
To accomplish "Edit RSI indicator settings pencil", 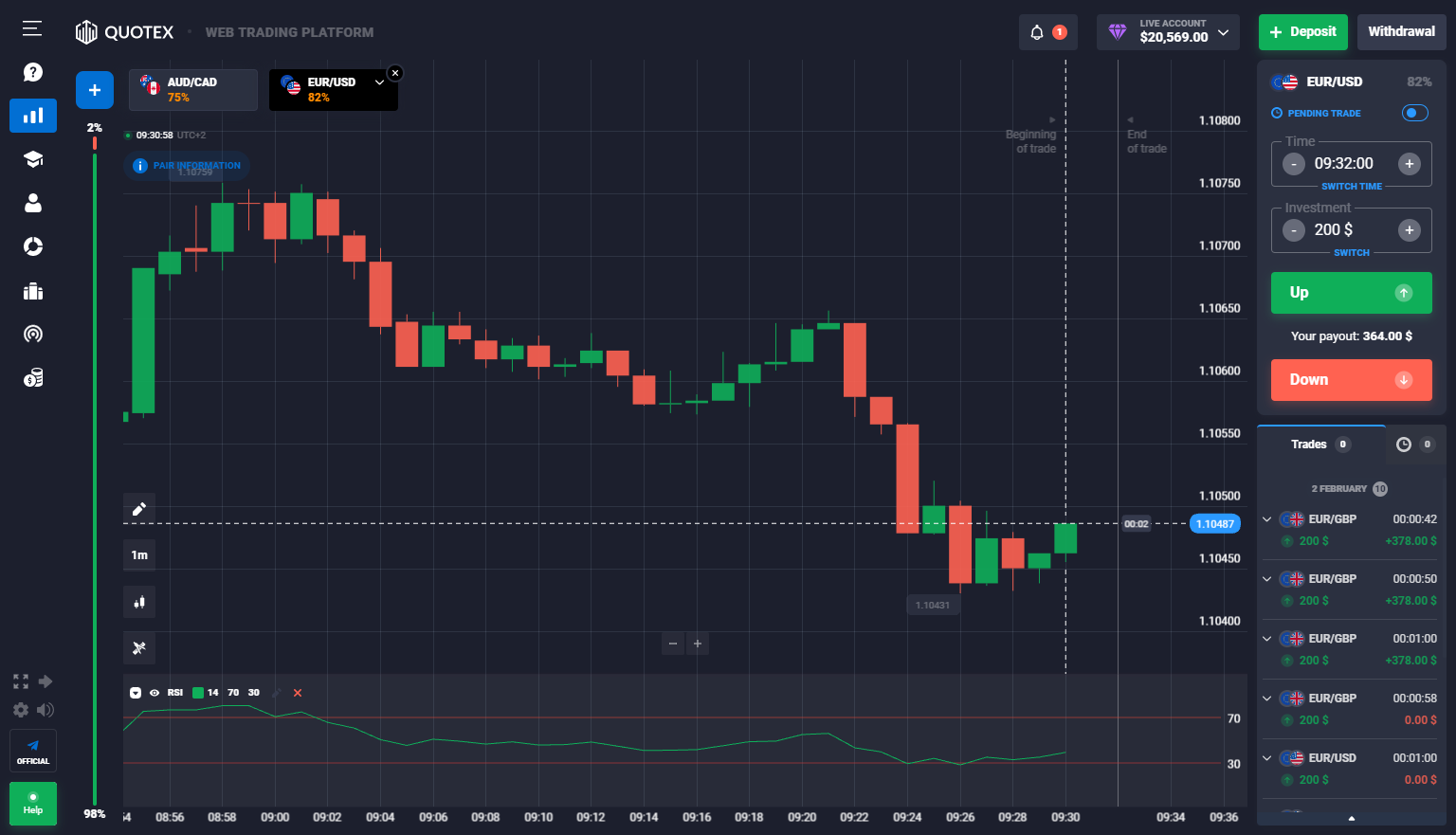I will [277, 693].
